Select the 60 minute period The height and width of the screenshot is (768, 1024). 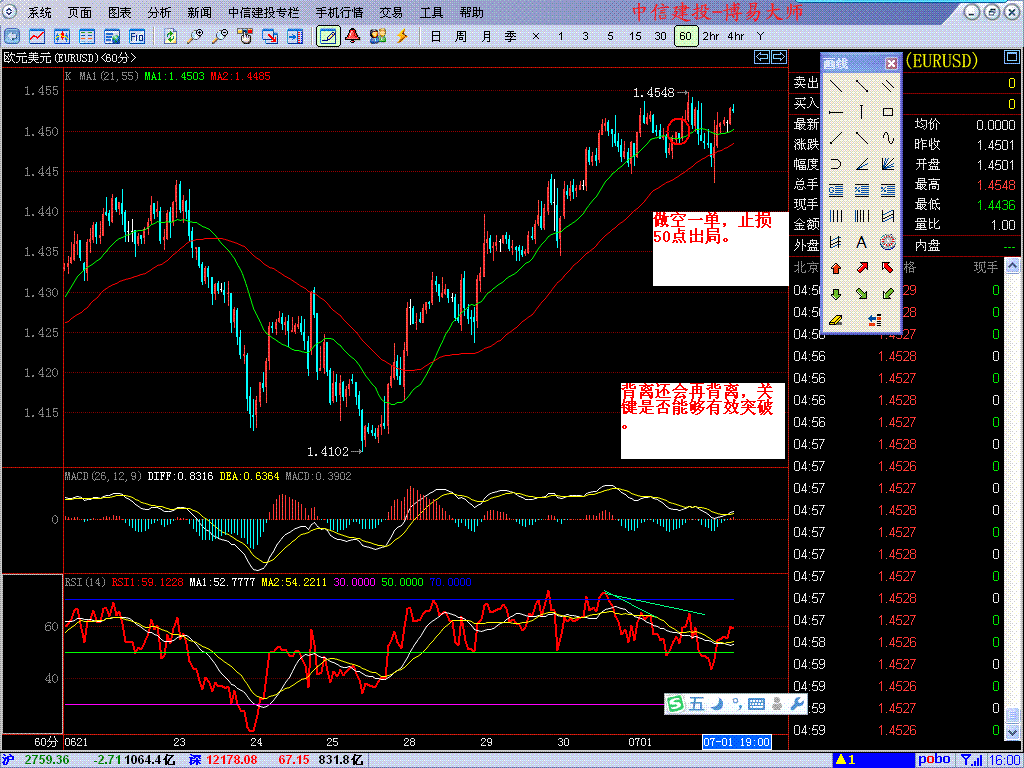[x=685, y=37]
